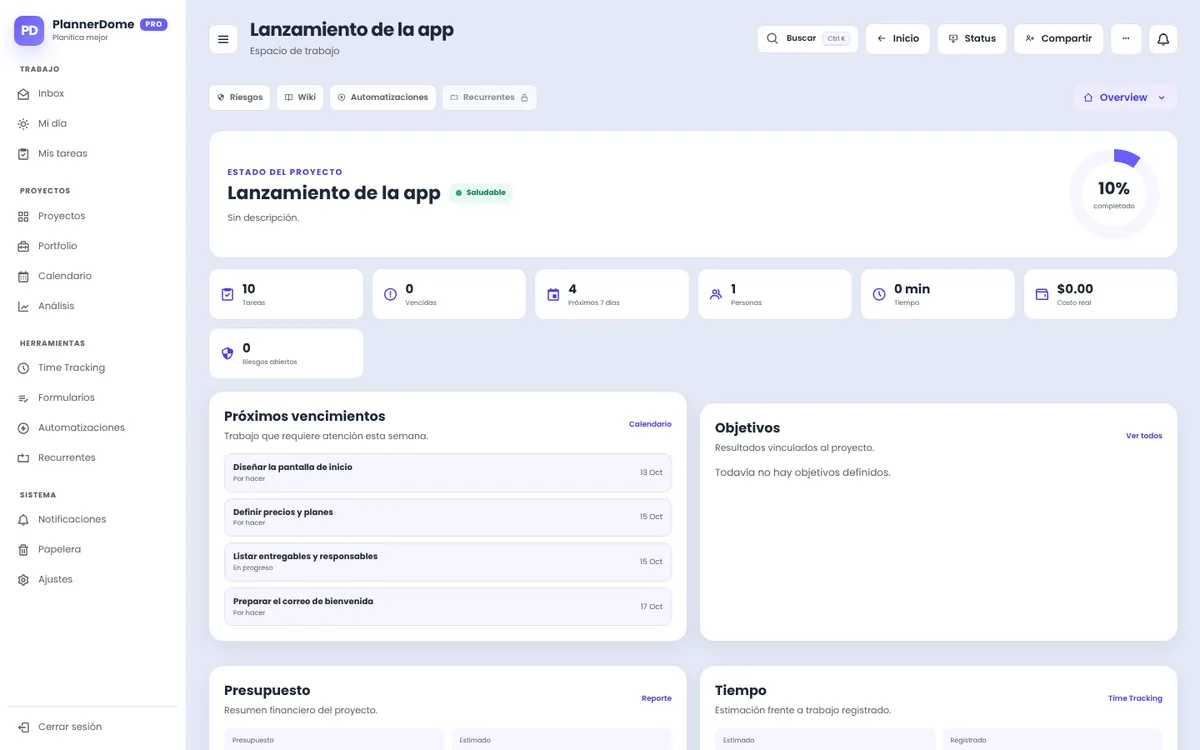Click the Análisis chart icon
1200x750 pixels.
(24, 306)
